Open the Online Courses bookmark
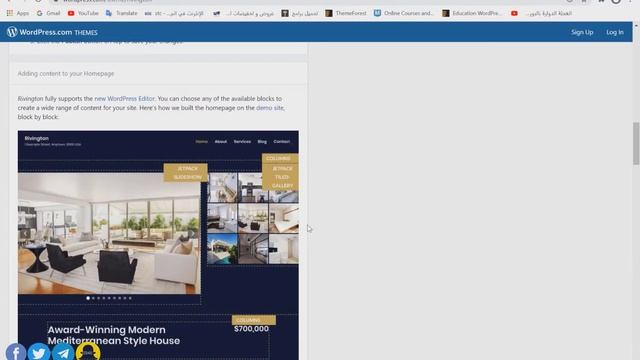 pyautogui.click(x=403, y=13)
